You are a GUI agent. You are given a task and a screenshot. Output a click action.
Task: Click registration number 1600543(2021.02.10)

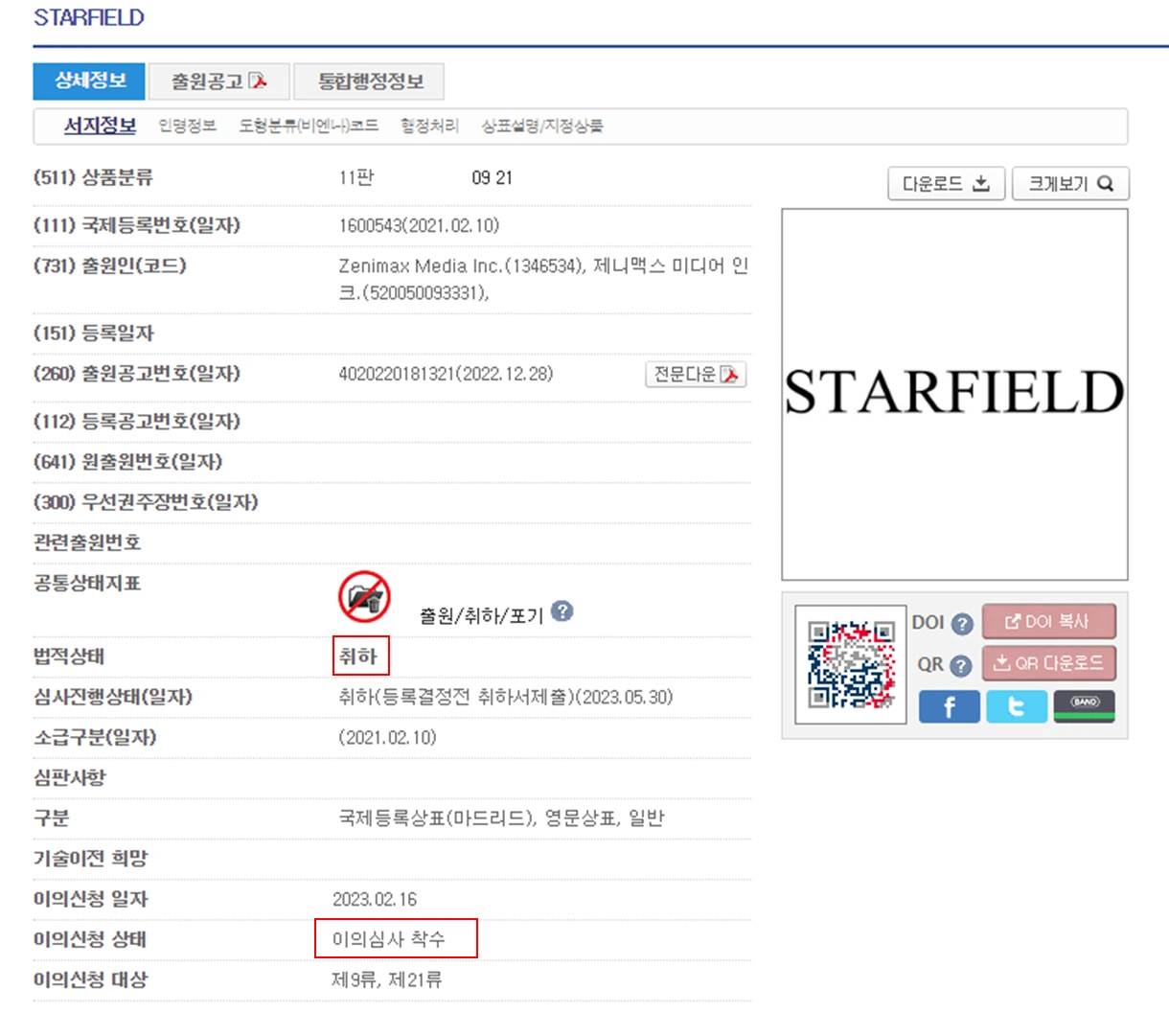[x=419, y=225]
